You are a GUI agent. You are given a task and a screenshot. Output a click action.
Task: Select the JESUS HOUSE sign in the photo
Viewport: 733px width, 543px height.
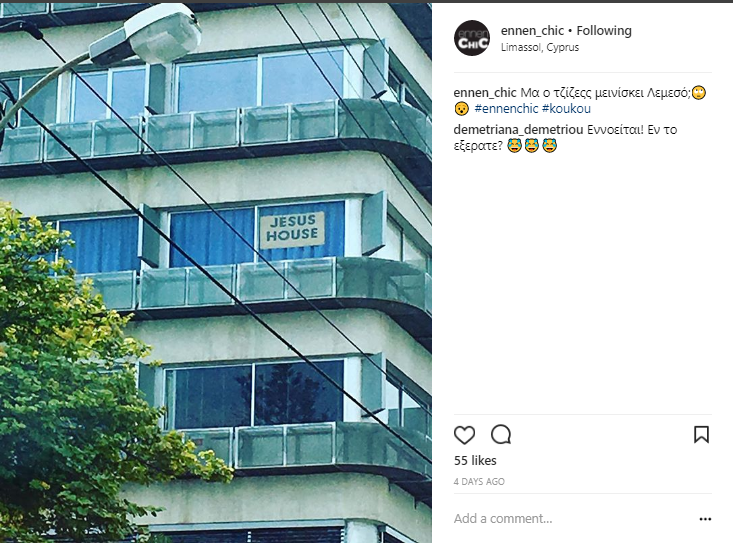click(x=292, y=230)
